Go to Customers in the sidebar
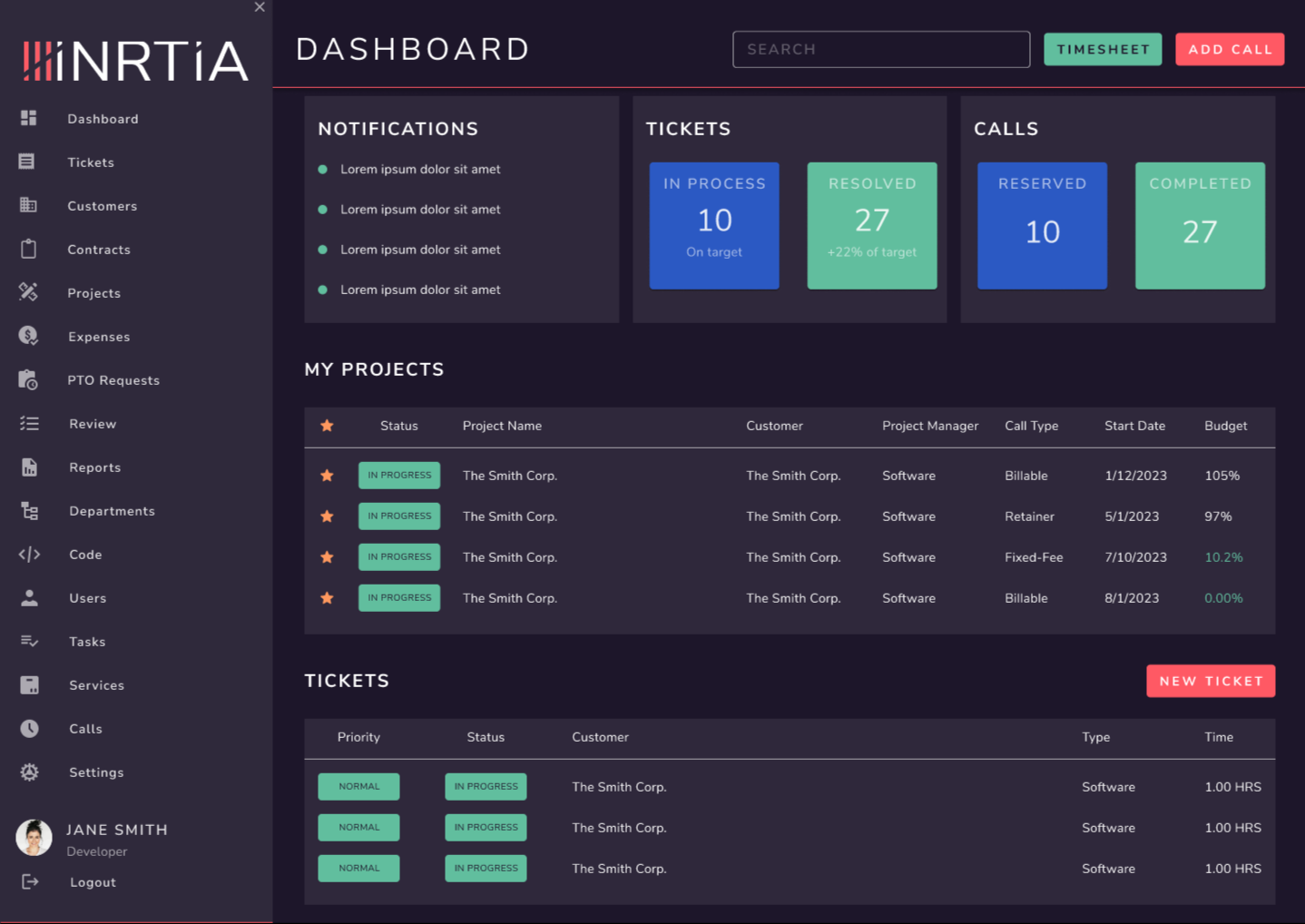The height and width of the screenshot is (924, 1305). coord(102,206)
